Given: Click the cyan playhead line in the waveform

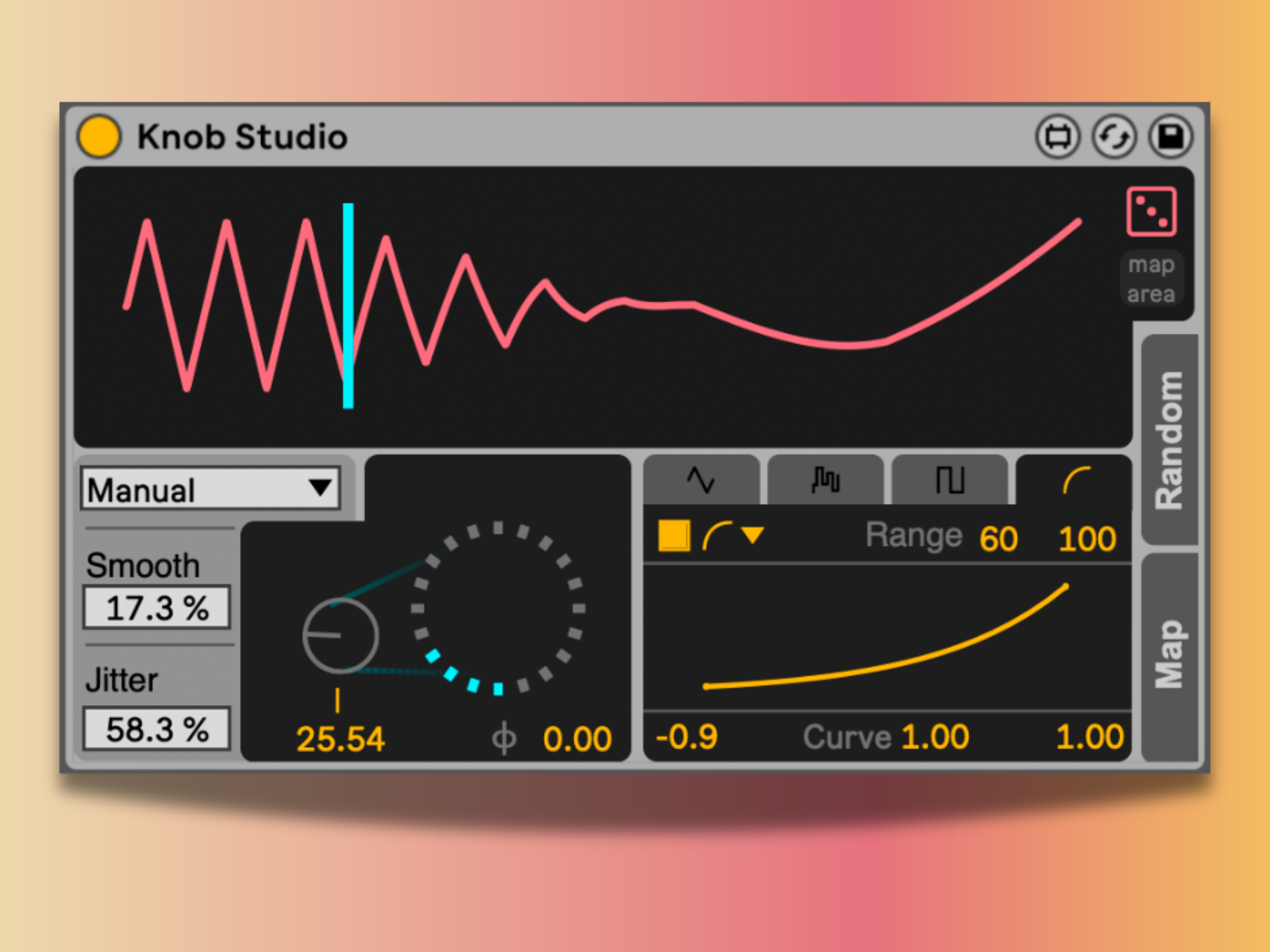Looking at the screenshot, I should tap(348, 306).
